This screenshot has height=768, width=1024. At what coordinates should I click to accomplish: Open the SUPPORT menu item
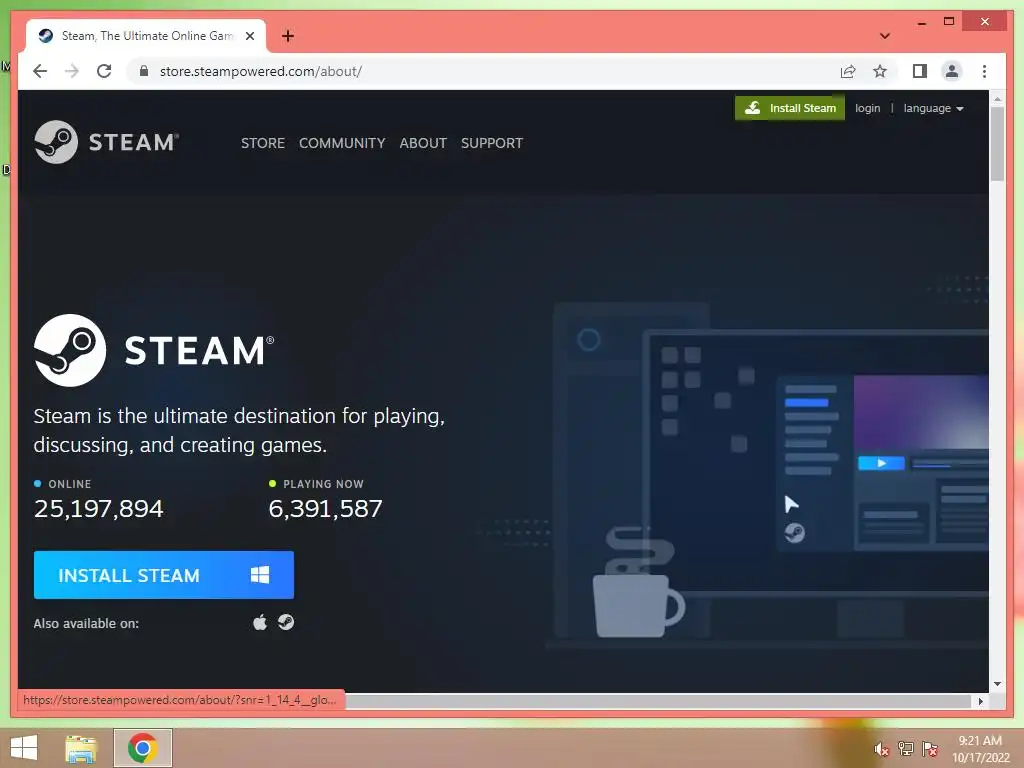click(492, 143)
